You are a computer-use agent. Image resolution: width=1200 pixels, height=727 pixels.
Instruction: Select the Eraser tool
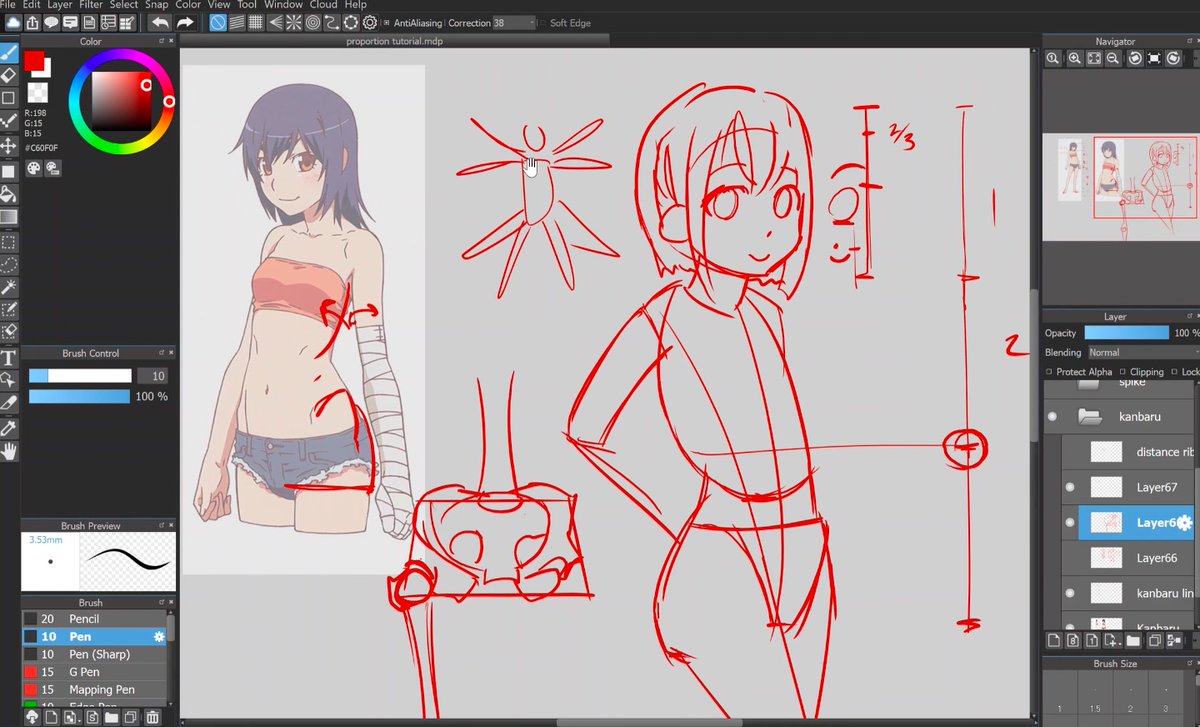pyautogui.click(x=8, y=75)
